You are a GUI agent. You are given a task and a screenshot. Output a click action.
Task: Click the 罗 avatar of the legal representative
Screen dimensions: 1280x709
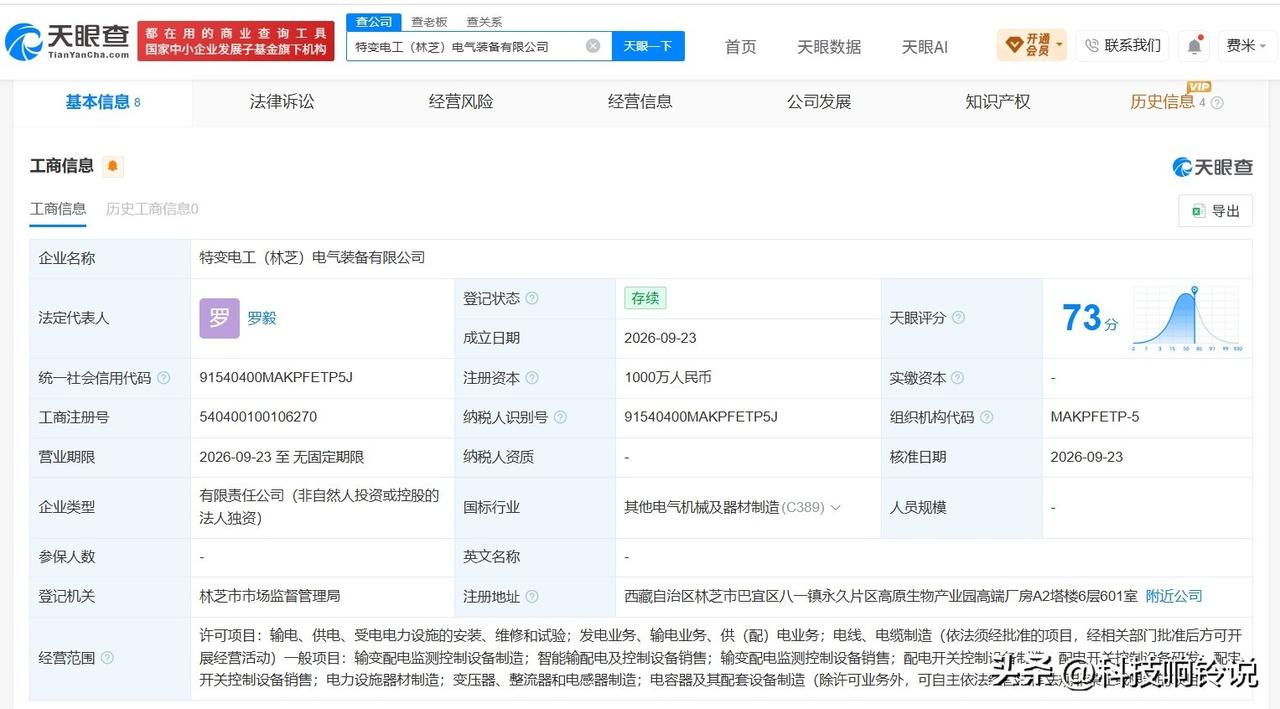pyautogui.click(x=219, y=318)
